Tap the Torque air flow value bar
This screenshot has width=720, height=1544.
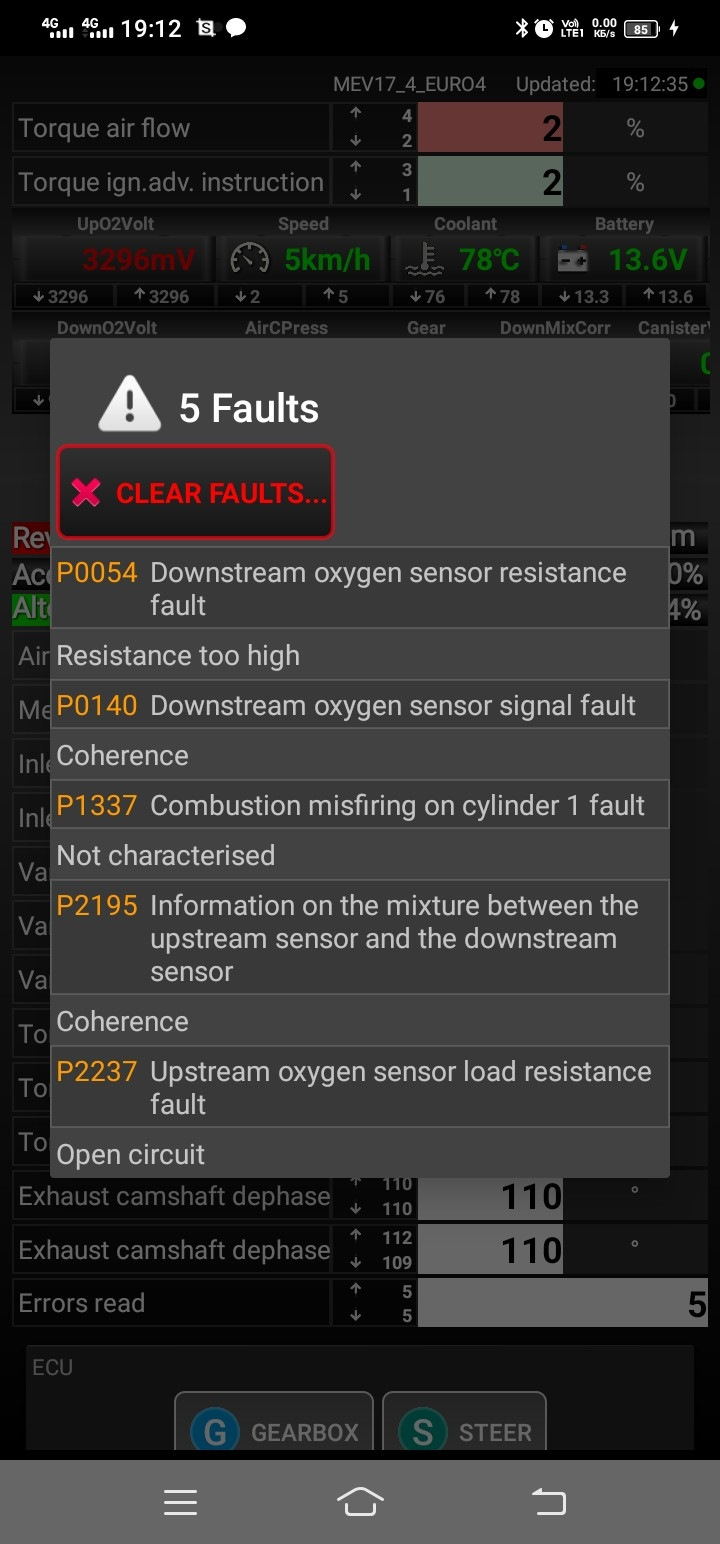pyautogui.click(x=490, y=128)
